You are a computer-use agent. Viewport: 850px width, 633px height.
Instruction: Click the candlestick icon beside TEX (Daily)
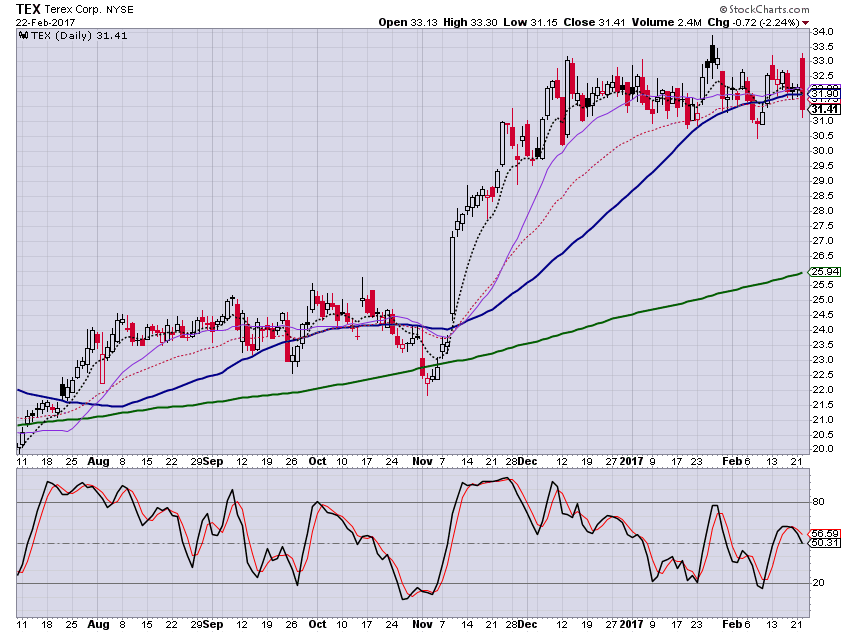[x=23, y=36]
